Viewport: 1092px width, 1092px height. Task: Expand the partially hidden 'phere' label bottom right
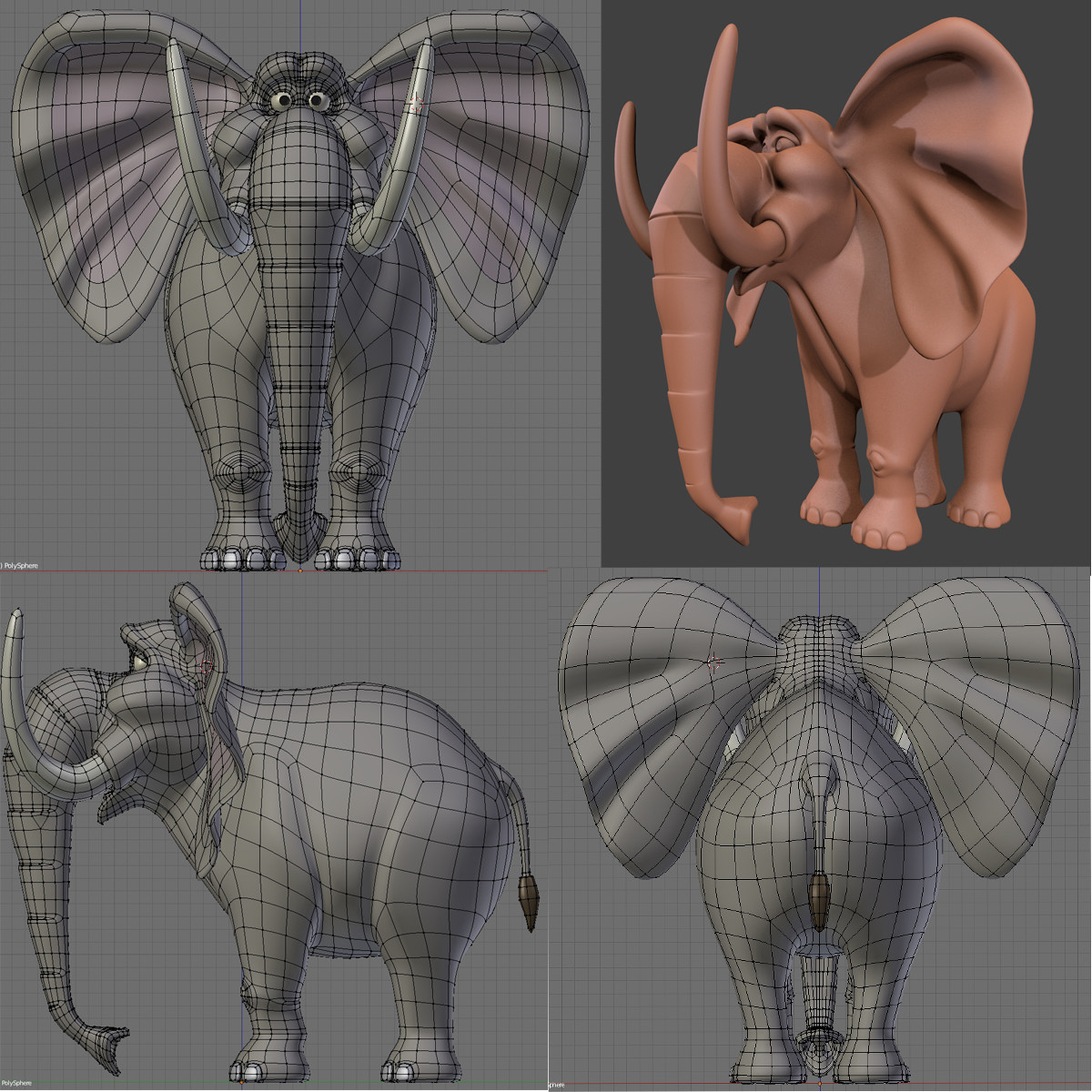click(557, 1085)
